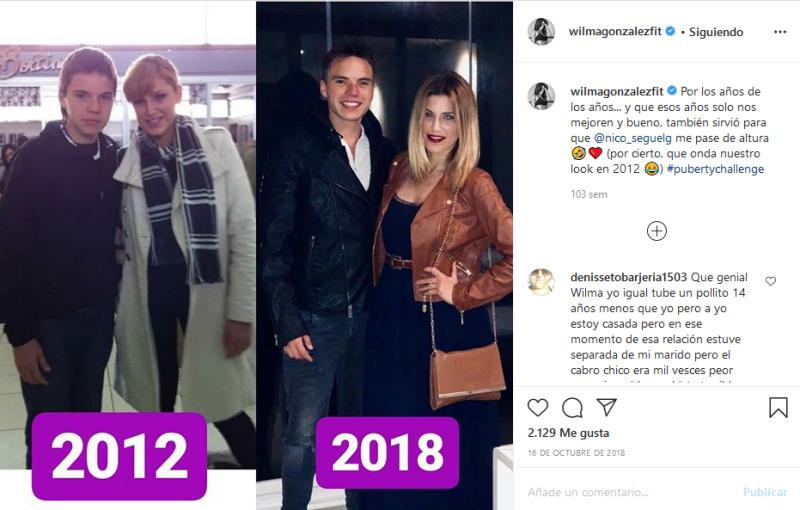Image resolution: width=800 pixels, height=510 pixels.
Task: Like the post with heart icon
Action: tap(538, 407)
